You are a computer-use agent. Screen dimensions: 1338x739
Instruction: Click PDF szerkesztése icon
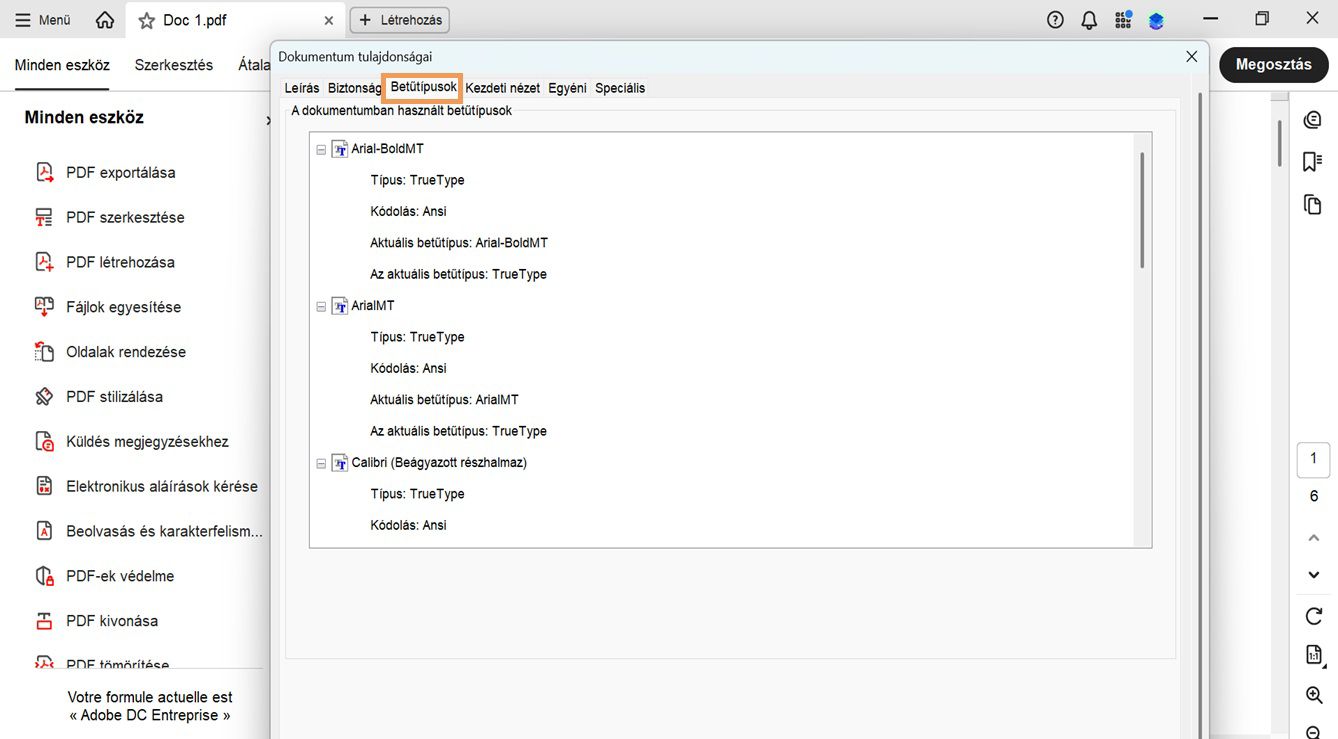(44, 217)
